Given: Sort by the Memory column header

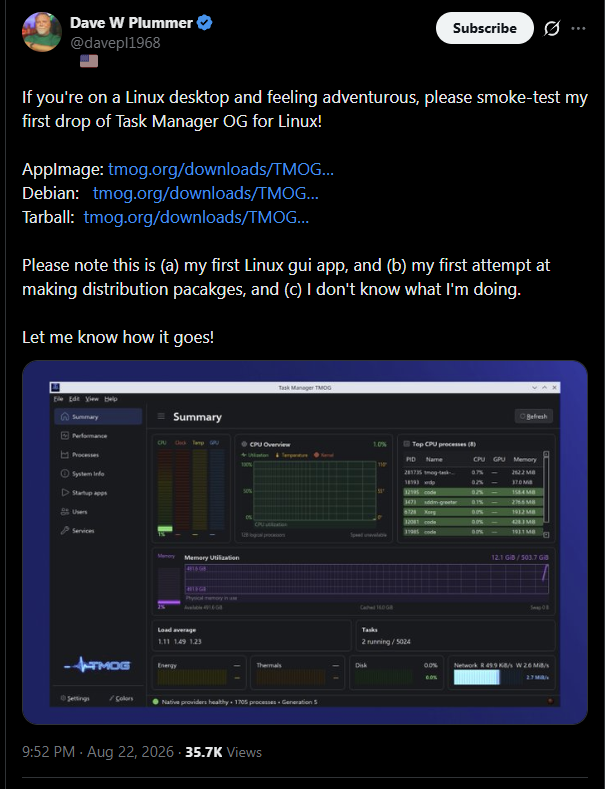Looking at the screenshot, I should point(525,459).
